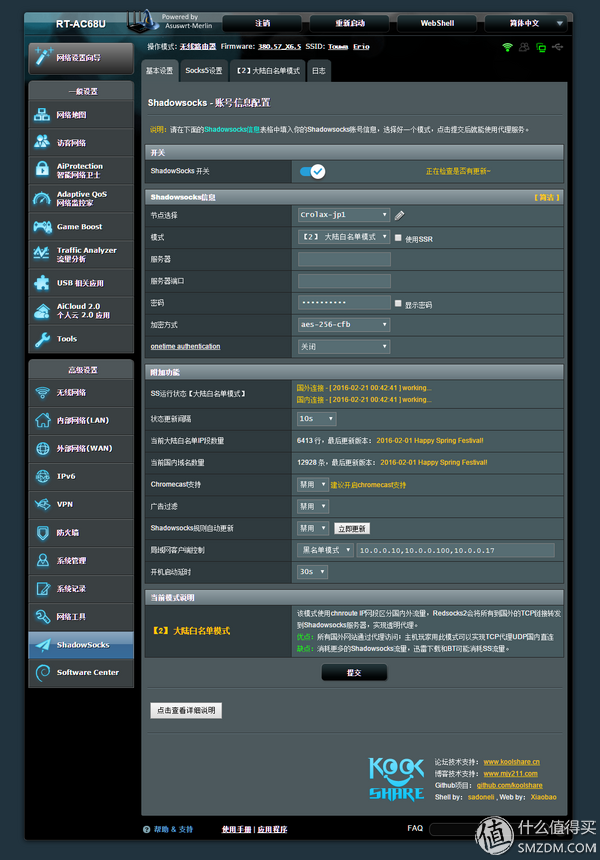Open the proxy mode dropdown
The width and height of the screenshot is (600, 860).
(344, 237)
